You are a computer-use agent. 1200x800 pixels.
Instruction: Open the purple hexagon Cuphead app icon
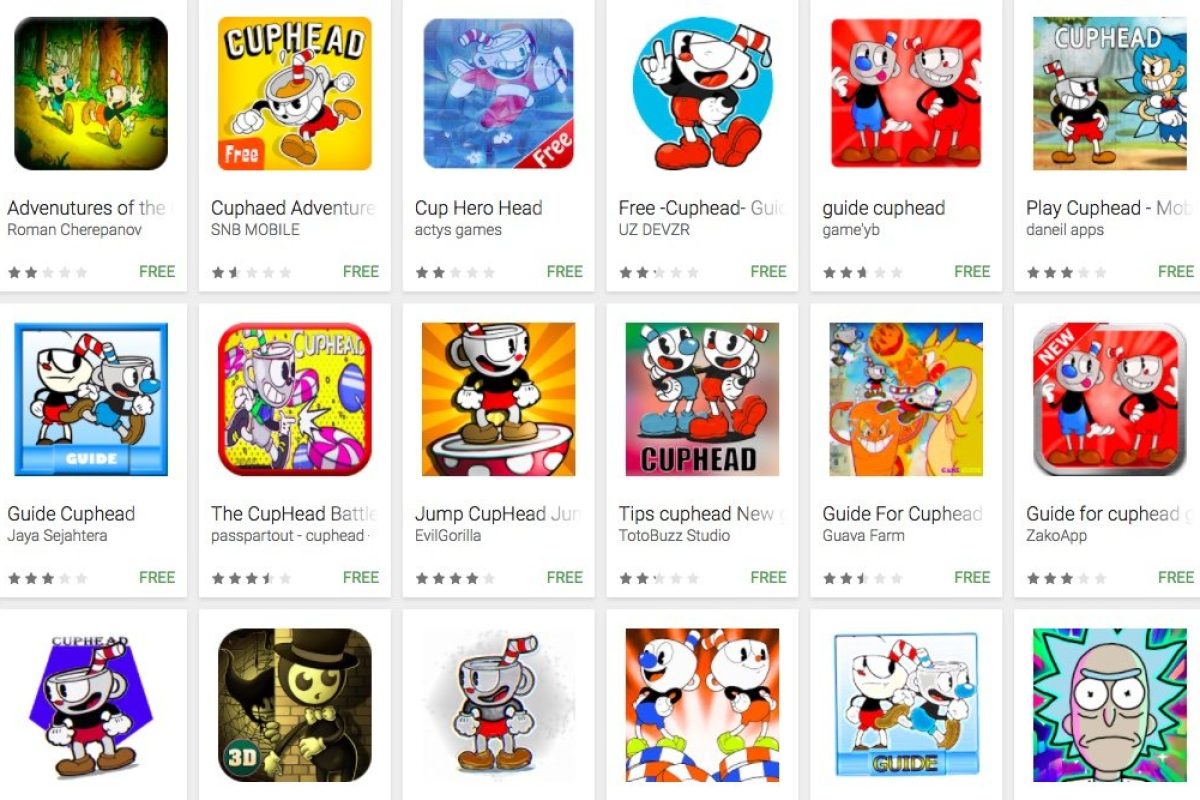91,705
